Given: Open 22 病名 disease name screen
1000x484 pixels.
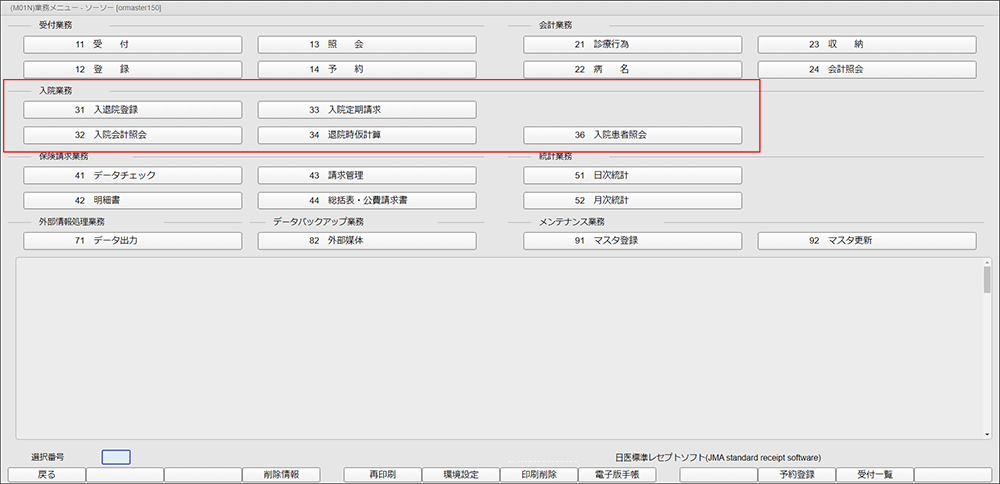Looking at the screenshot, I should (x=633, y=70).
